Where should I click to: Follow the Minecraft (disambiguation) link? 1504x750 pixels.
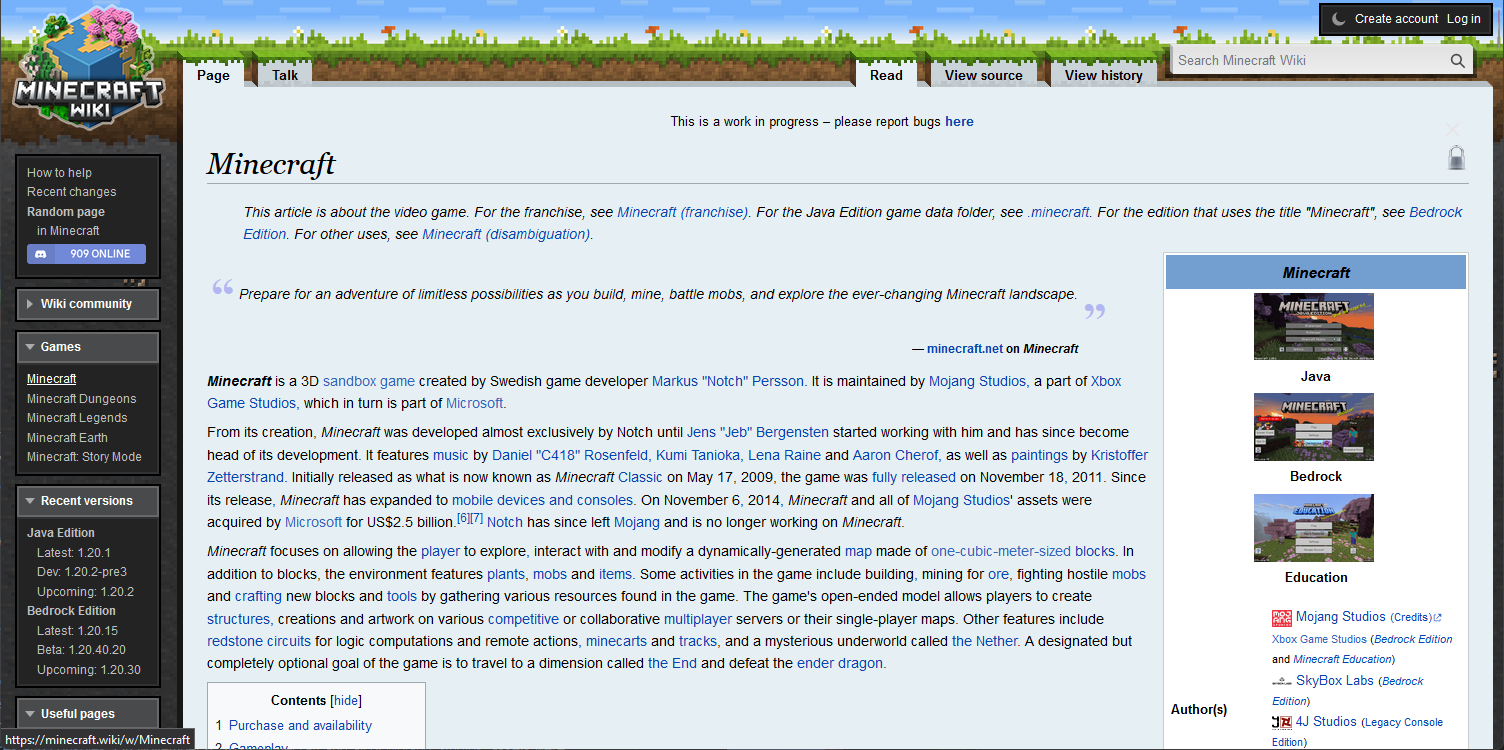(506, 234)
